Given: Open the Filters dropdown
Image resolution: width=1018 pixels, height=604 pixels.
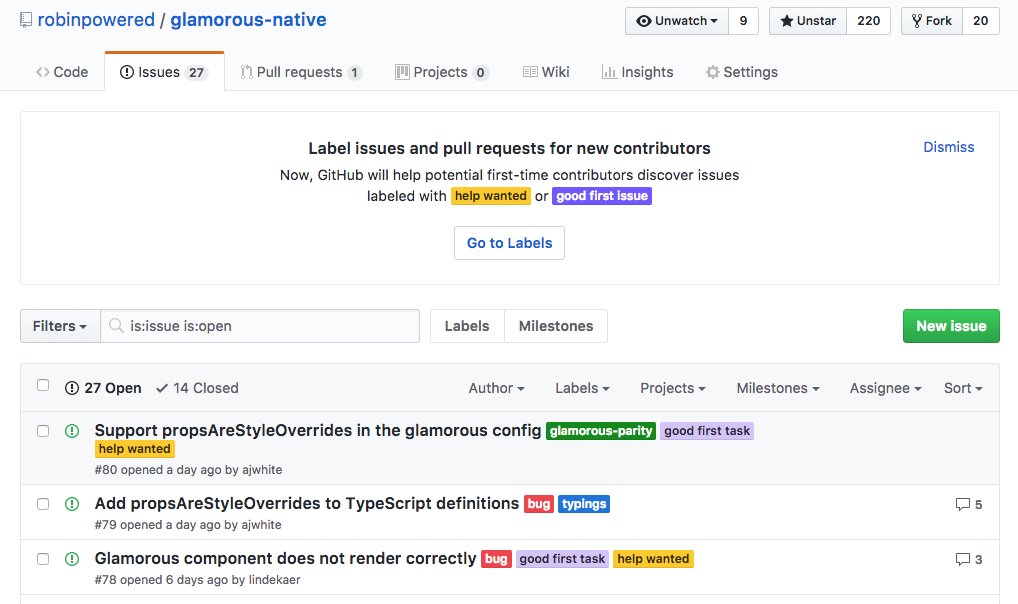Looking at the screenshot, I should [x=60, y=326].
